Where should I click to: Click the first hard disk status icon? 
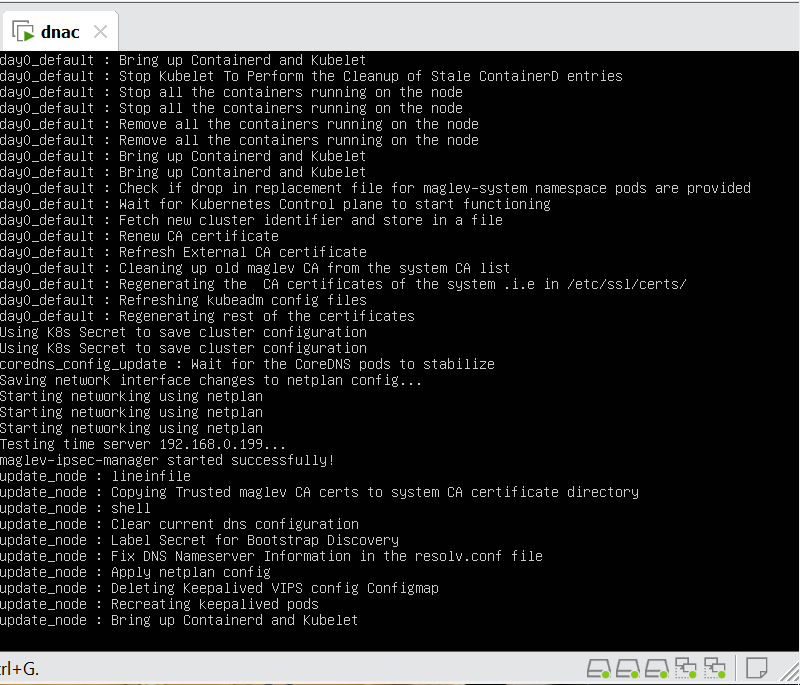pos(599,667)
